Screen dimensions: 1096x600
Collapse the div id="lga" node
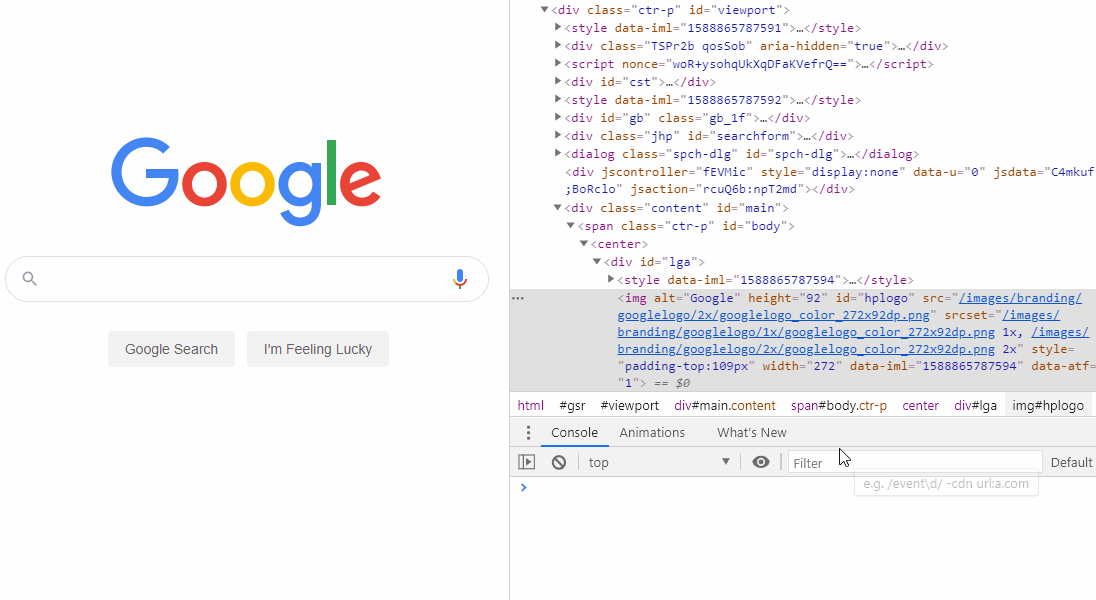[597, 262]
